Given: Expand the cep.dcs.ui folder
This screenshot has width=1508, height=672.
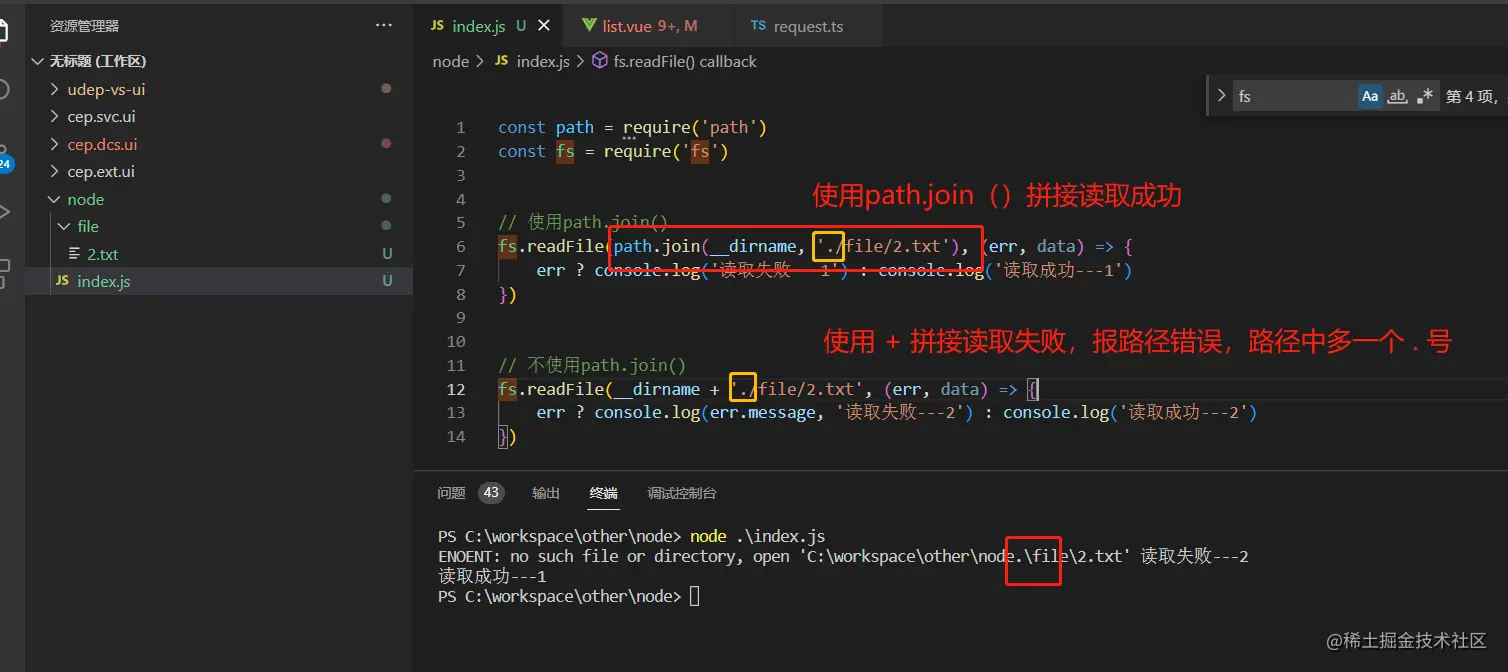Looking at the screenshot, I should point(56,144).
